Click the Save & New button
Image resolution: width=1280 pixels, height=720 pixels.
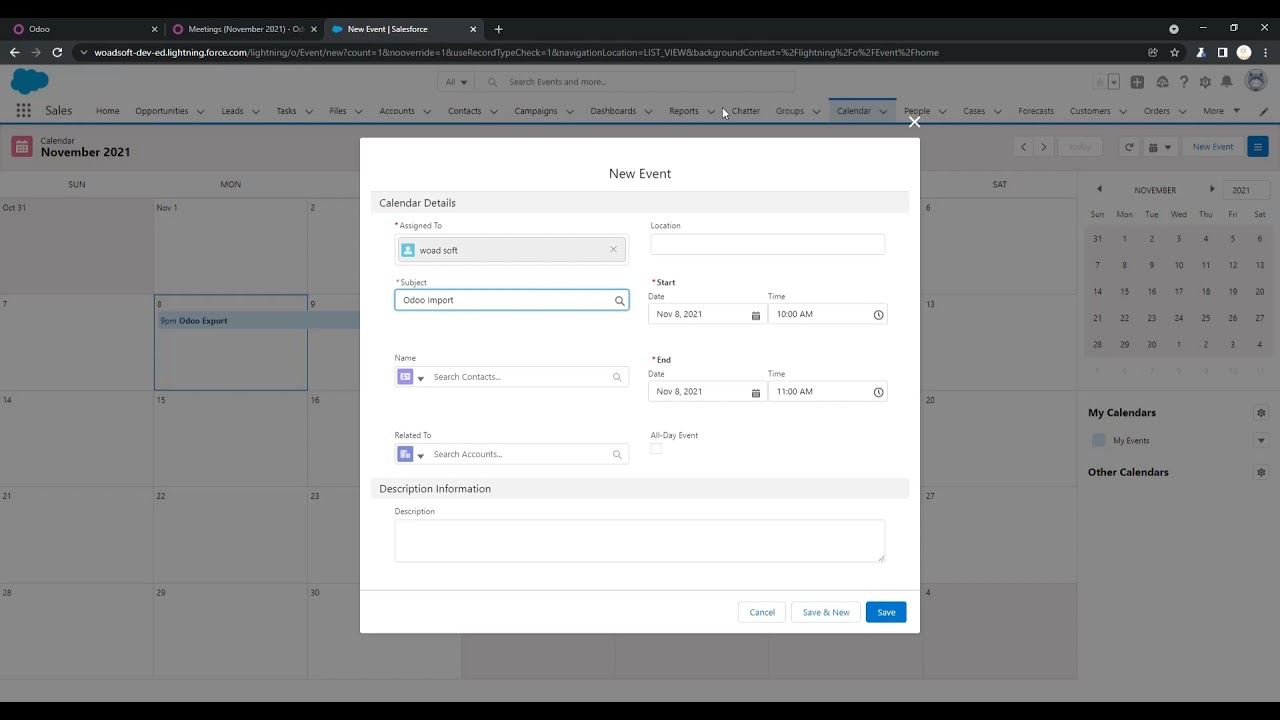[x=826, y=612]
